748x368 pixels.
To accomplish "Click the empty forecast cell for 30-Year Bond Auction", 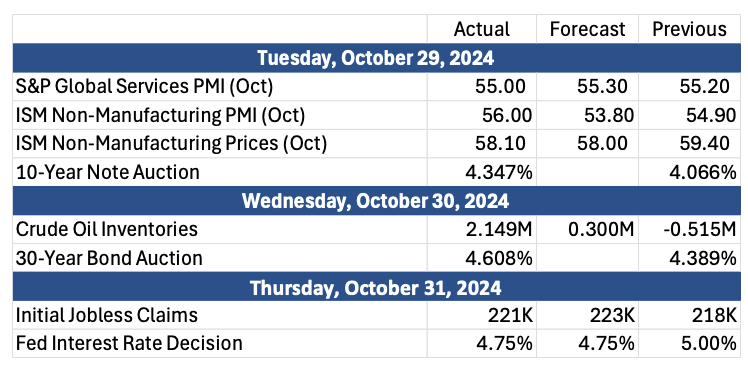I will [587, 258].
